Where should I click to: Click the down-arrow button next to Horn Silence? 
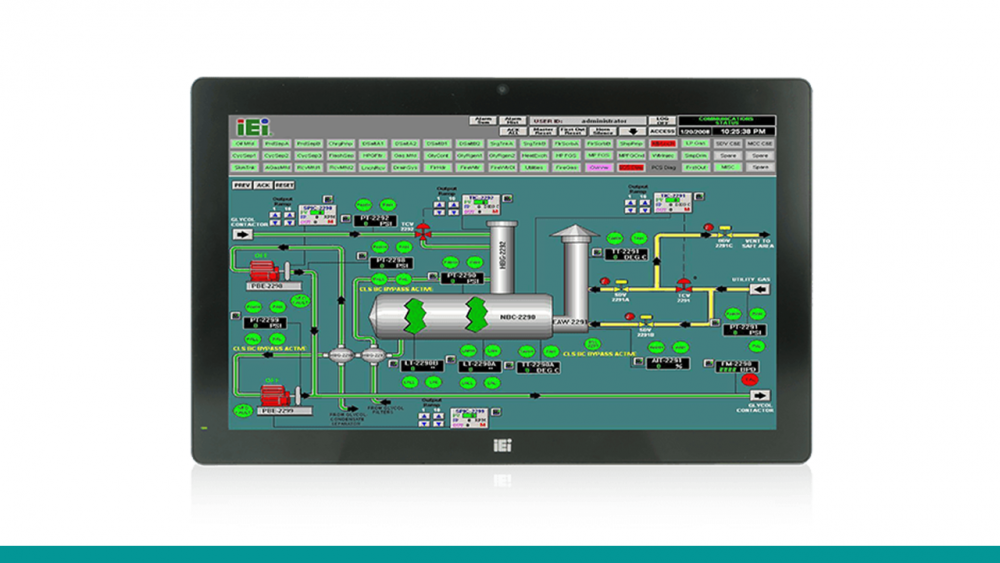click(x=633, y=131)
